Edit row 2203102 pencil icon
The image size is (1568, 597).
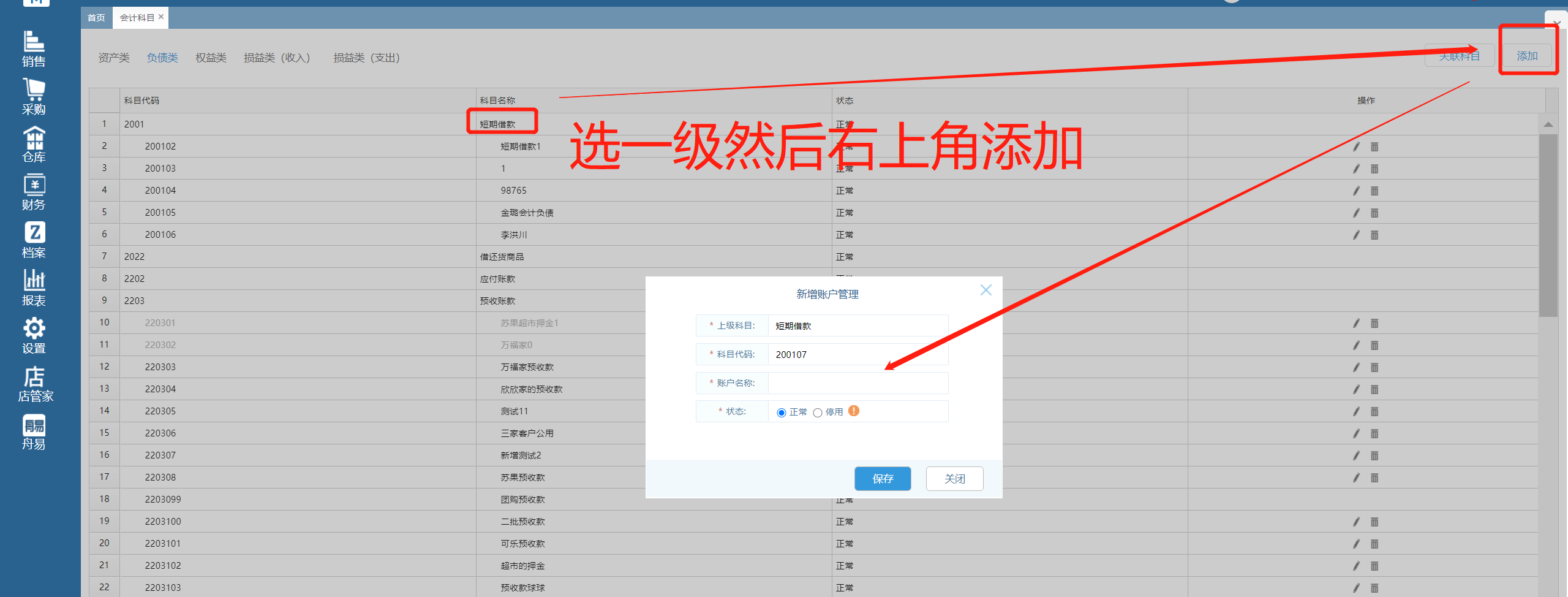tap(1356, 566)
